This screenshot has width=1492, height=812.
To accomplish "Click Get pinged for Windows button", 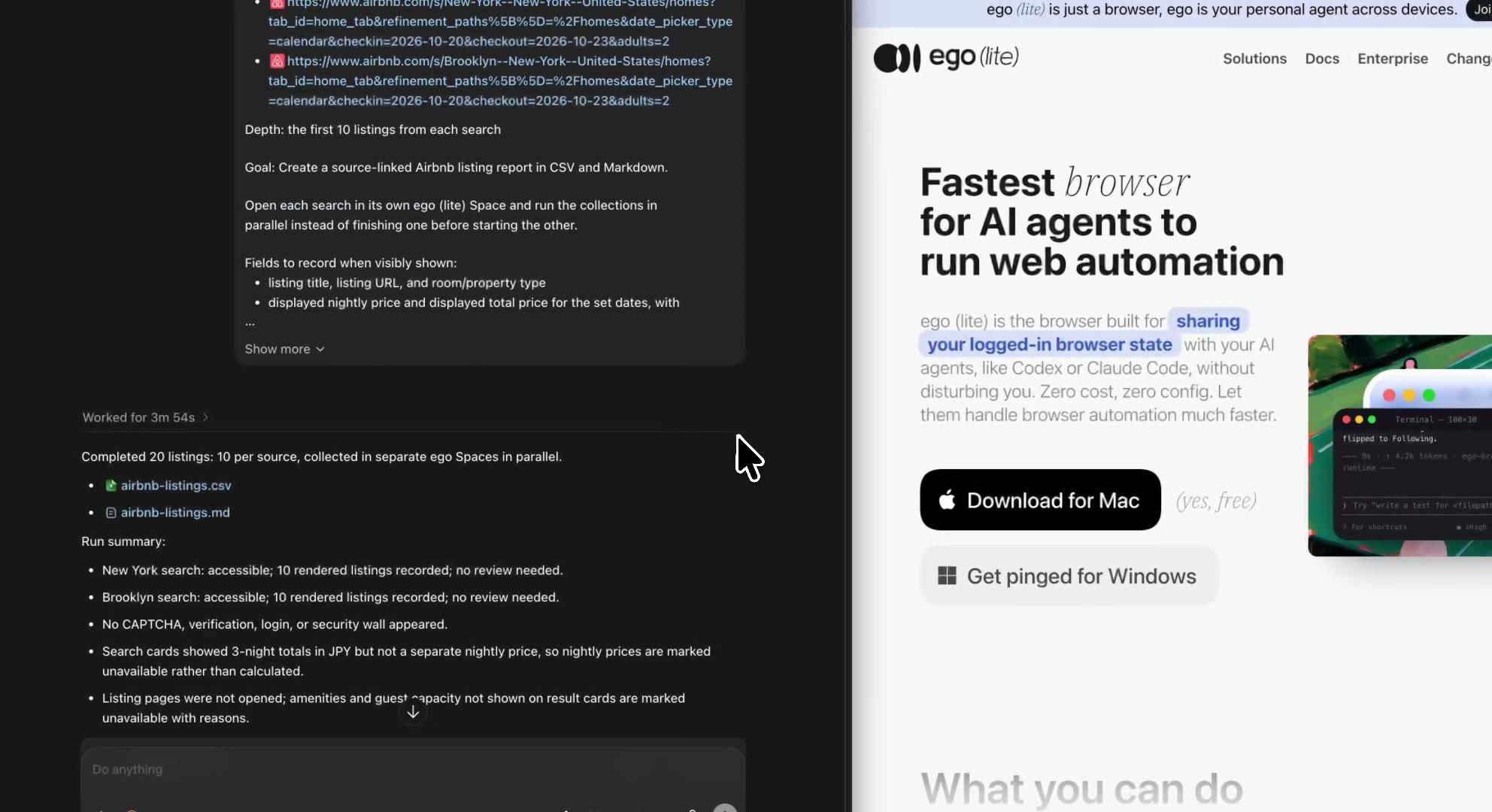I will pos(1068,576).
